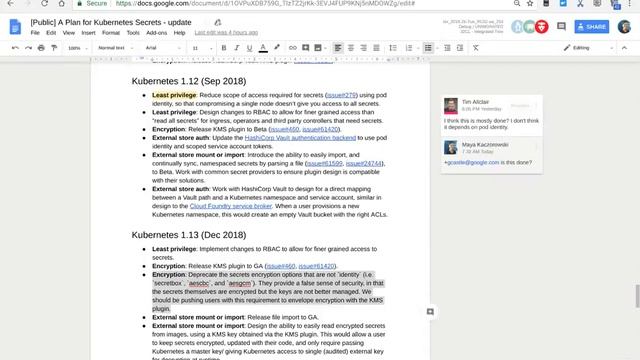Align text left
Viewport: 640px width, 360px height.
(x=338, y=48)
